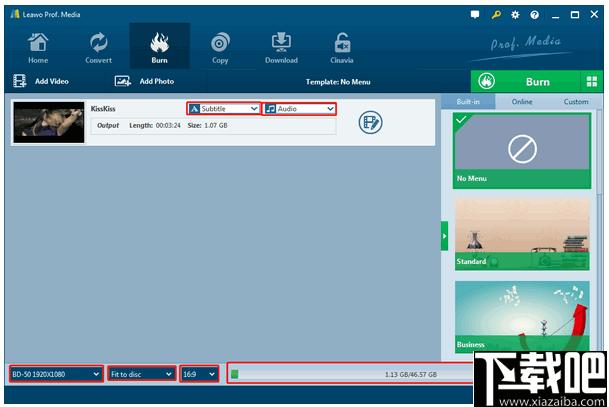609x407 pixels.
Task: Select the No Menu template
Action: pos(522,150)
